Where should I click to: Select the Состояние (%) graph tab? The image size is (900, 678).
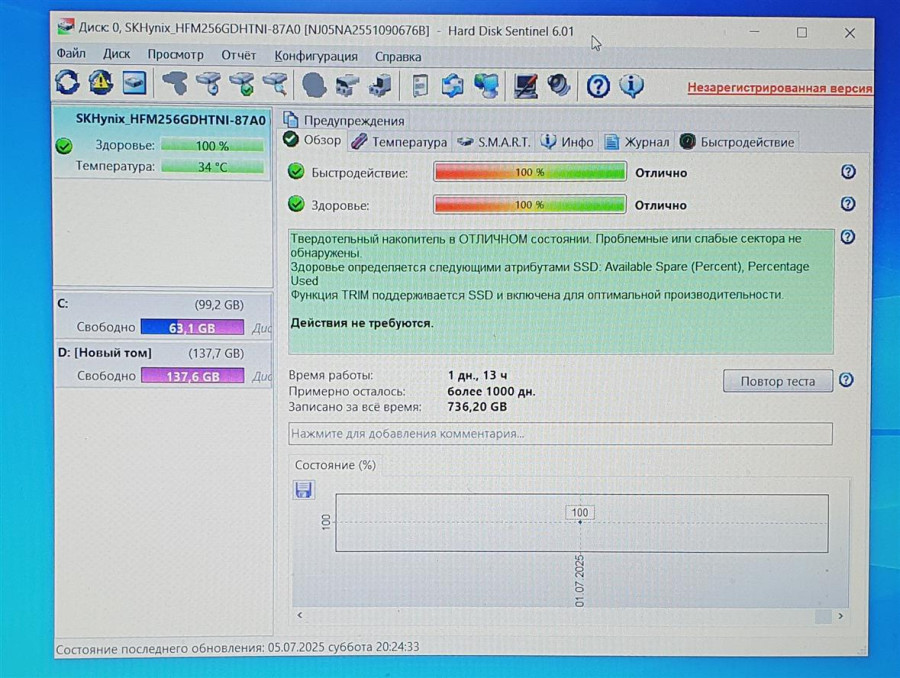pyautogui.click(x=335, y=464)
